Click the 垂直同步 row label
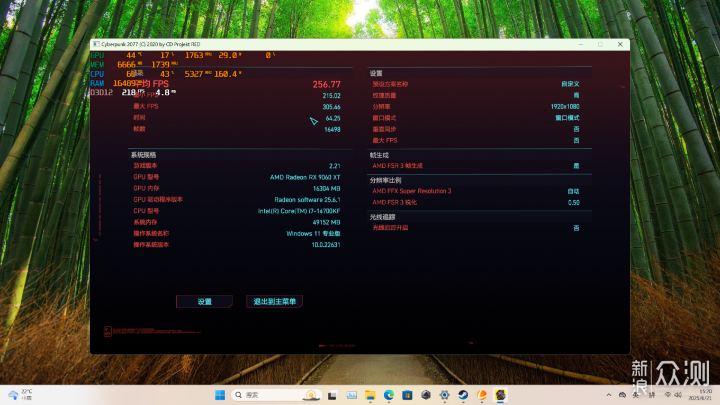The width and height of the screenshot is (720, 405). (384, 129)
